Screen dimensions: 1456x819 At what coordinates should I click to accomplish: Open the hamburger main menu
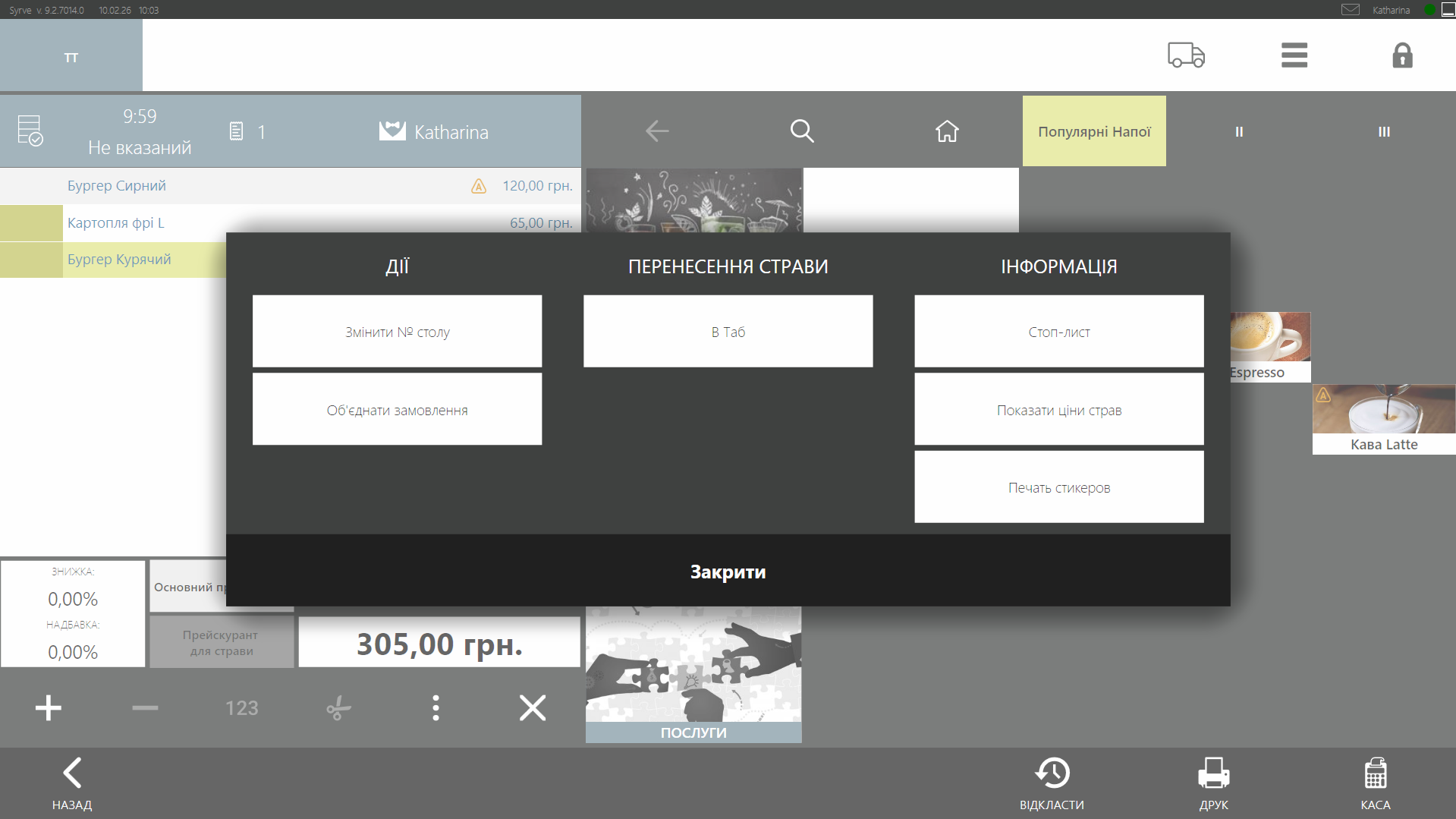(1294, 55)
